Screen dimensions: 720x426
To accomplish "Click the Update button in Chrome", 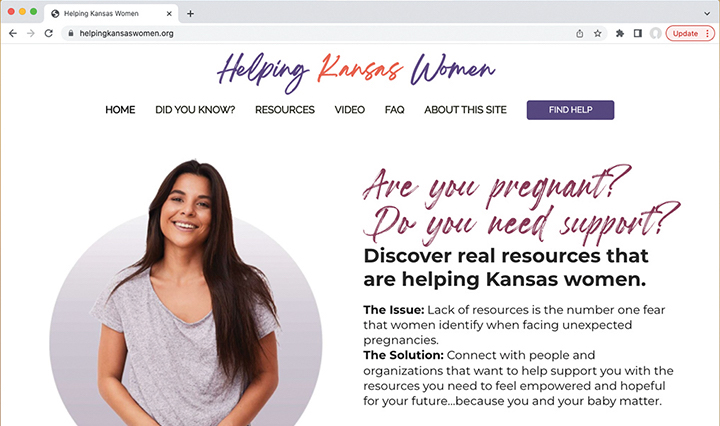I will (685, 34).
